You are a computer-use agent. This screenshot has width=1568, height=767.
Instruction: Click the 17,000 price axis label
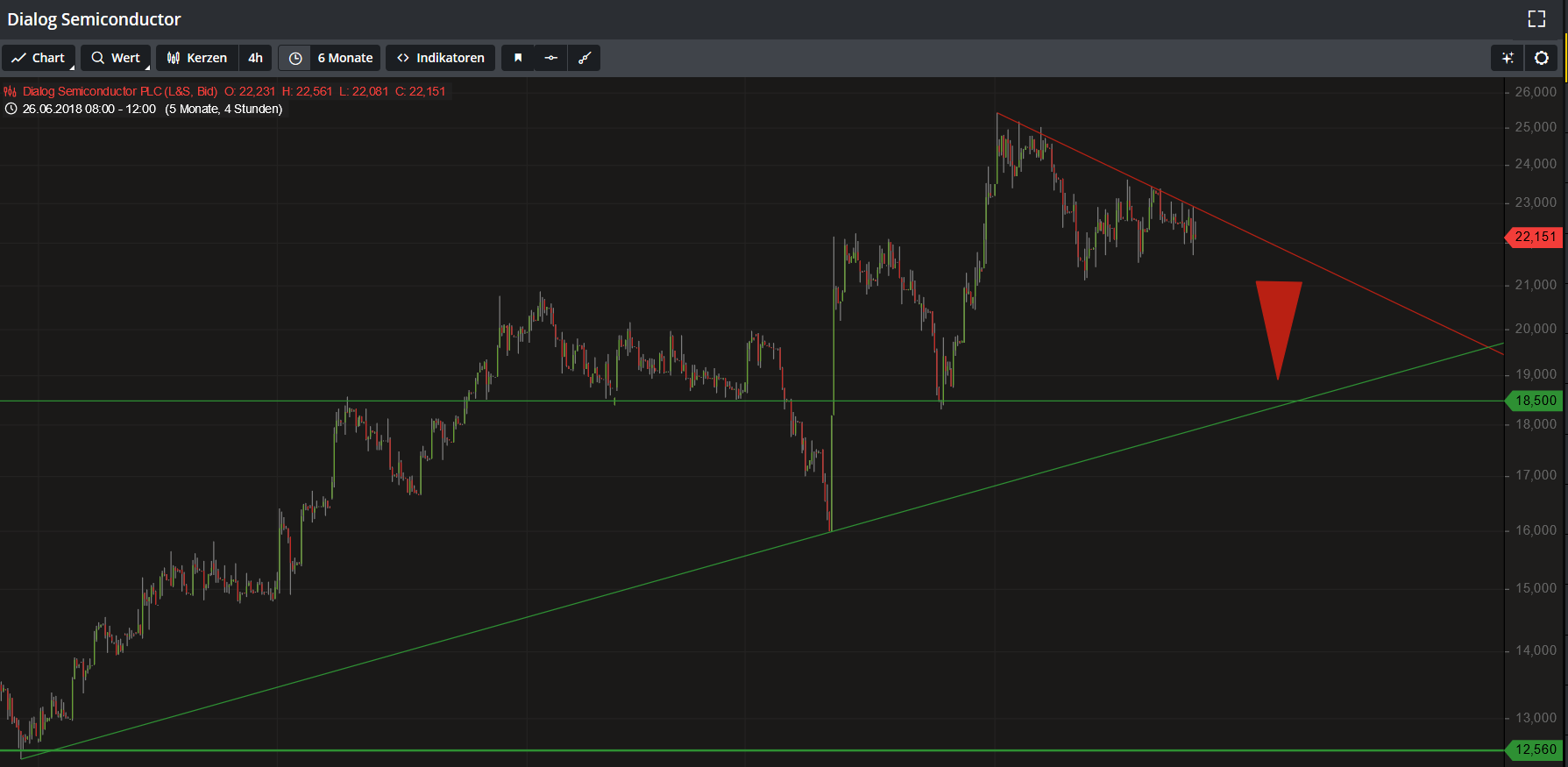pyautogui.click(x=1536, y=475)
